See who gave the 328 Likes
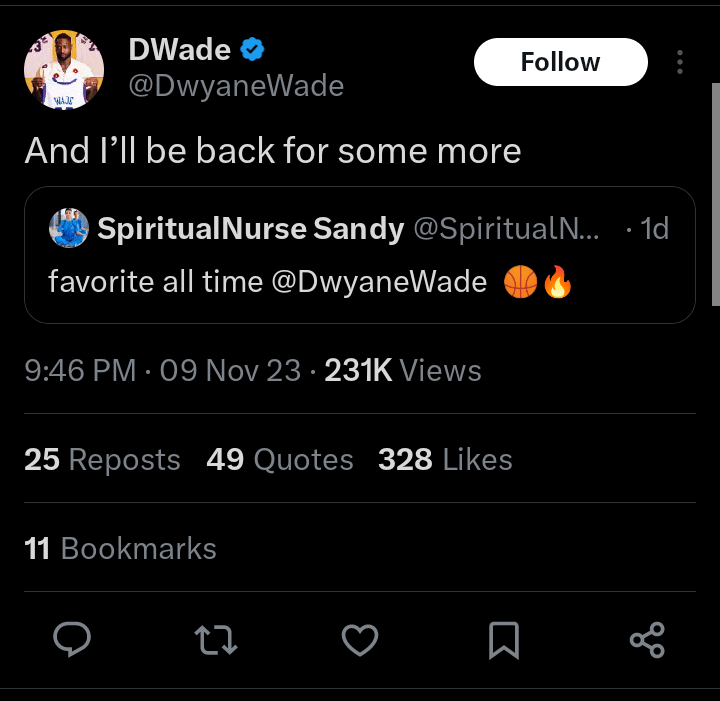 tap(445, 459)
